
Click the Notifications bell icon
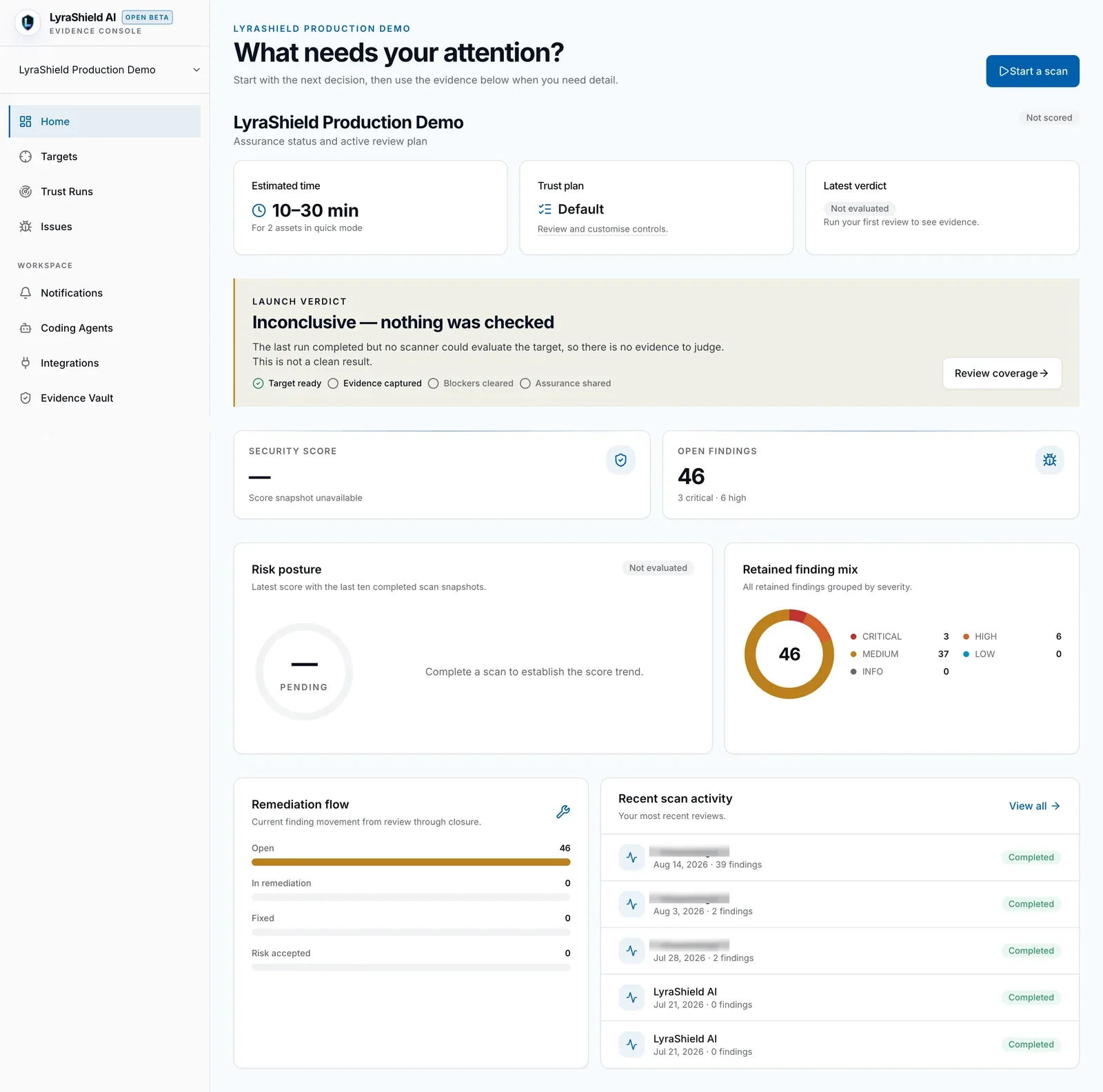click(26, 293)
